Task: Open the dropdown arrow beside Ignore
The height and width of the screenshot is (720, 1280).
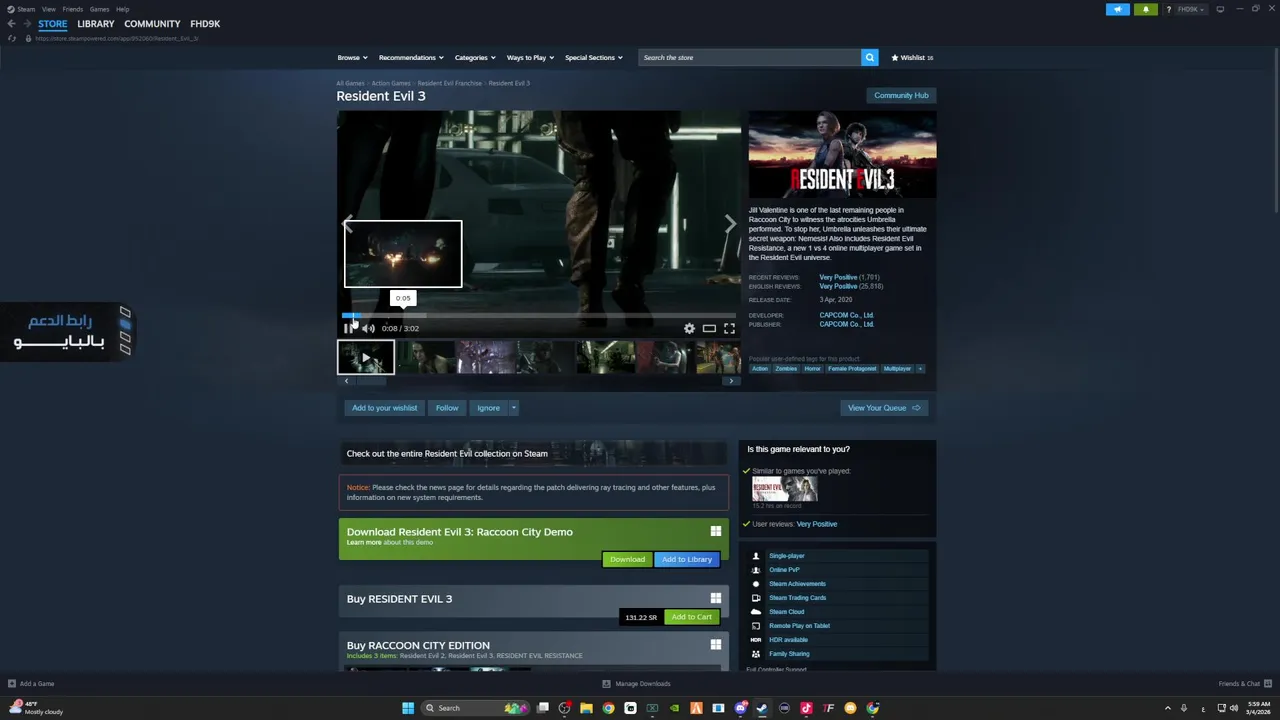Action: [514, 408]
